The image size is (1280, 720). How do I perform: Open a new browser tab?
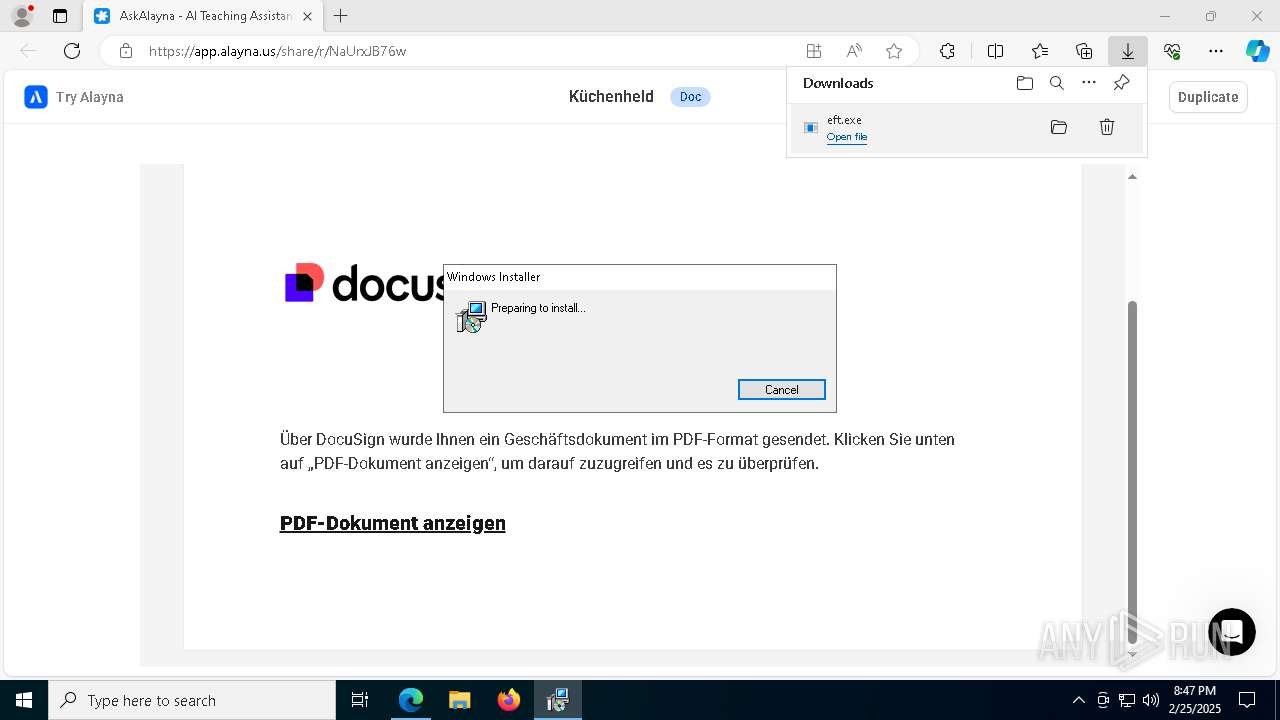340,16
